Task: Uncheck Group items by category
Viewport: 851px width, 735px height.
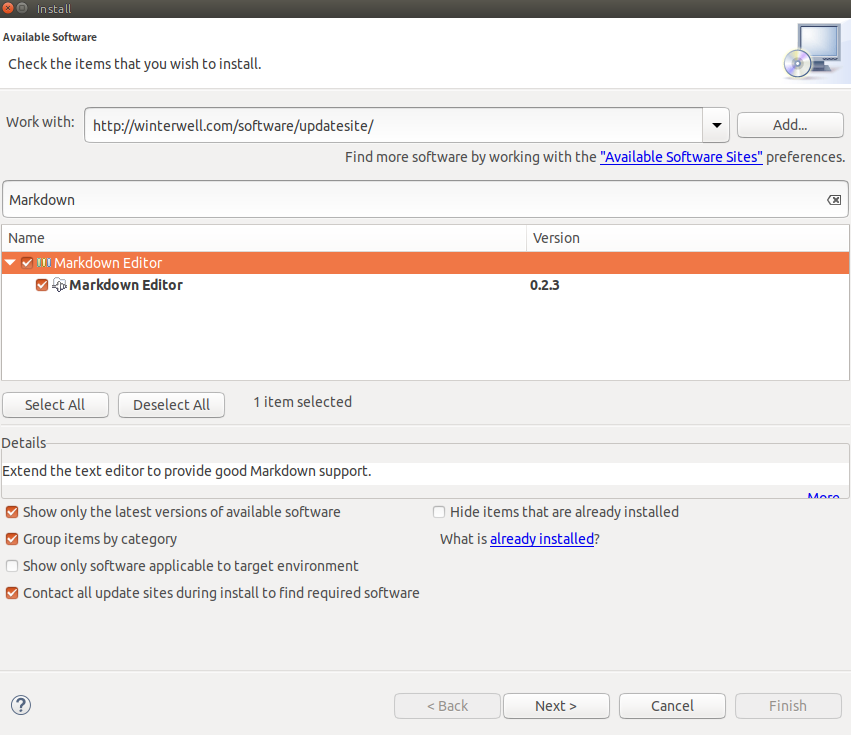Action: tap(11, 538)
